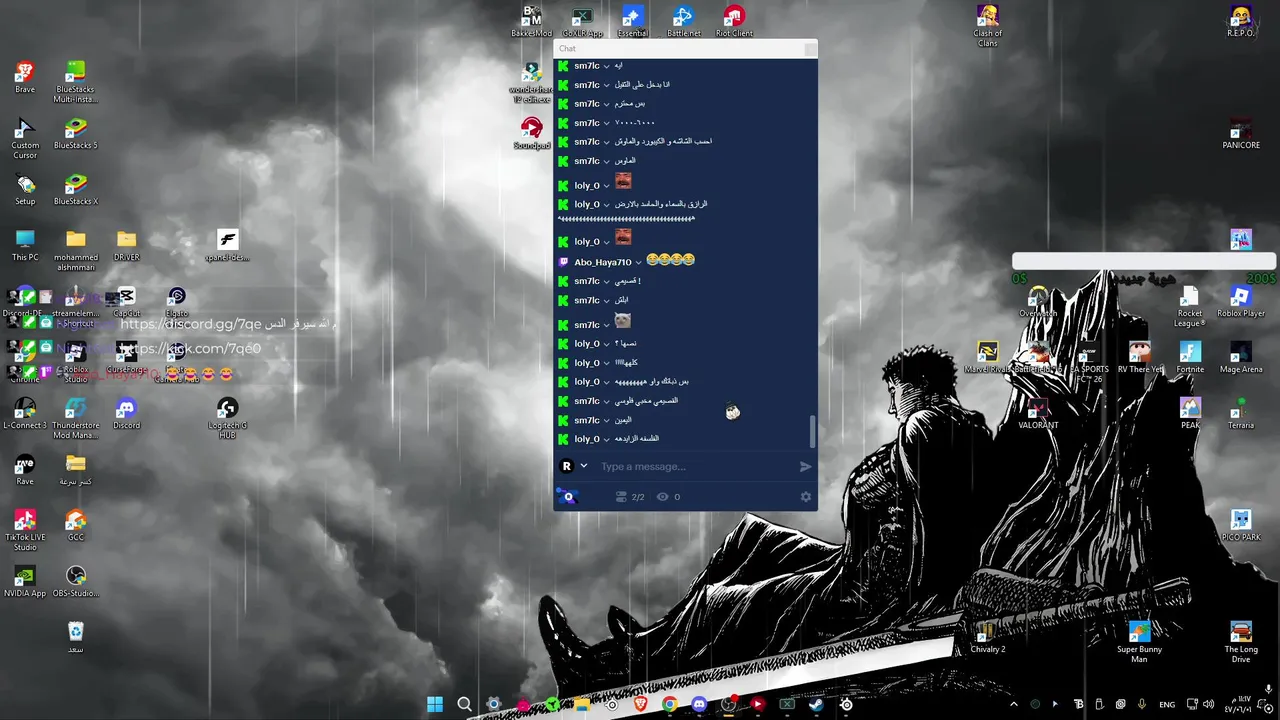The width and height of the screenshot is (1280, 720).
Task: Open Logitech G HUB desktop icon
Action: coord(228,418)
